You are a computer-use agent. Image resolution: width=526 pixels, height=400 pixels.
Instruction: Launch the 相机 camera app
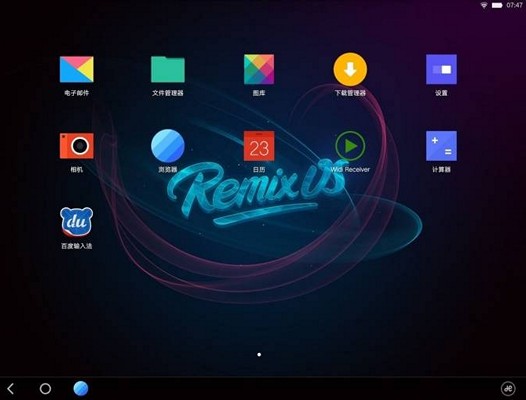pos(76,146)
